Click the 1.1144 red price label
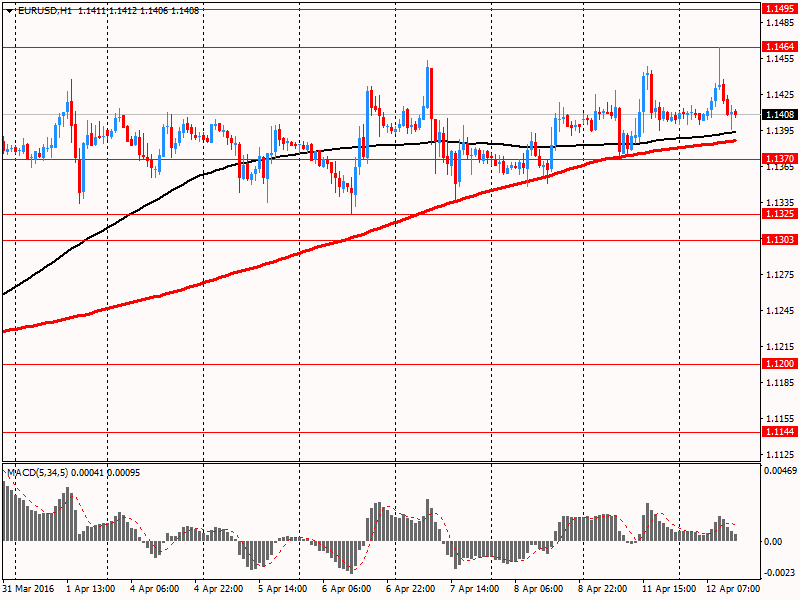The width and height of the screenshot is (800, 600). [780, 432]
